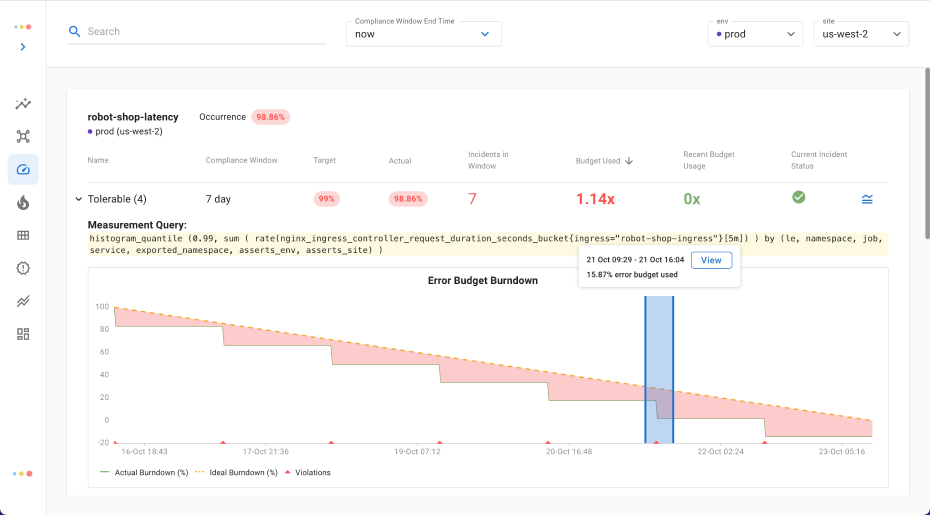Open the alert circle icon in sidebar

pyautogui.click(x=23, y=268)
